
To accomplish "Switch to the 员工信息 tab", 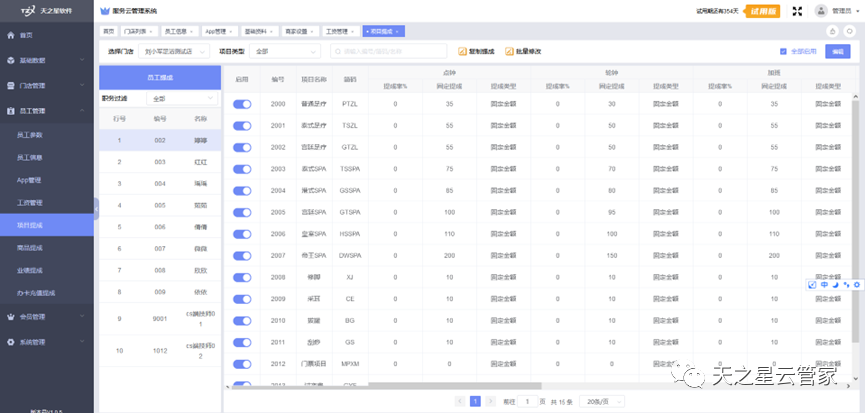I will click(x=172, y=31).
